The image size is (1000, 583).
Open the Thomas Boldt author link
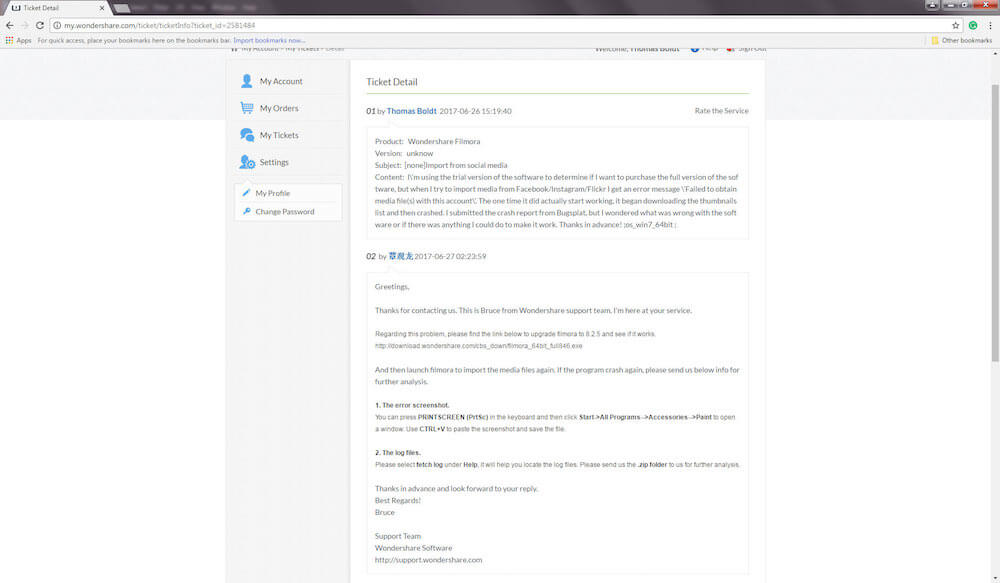411,111
